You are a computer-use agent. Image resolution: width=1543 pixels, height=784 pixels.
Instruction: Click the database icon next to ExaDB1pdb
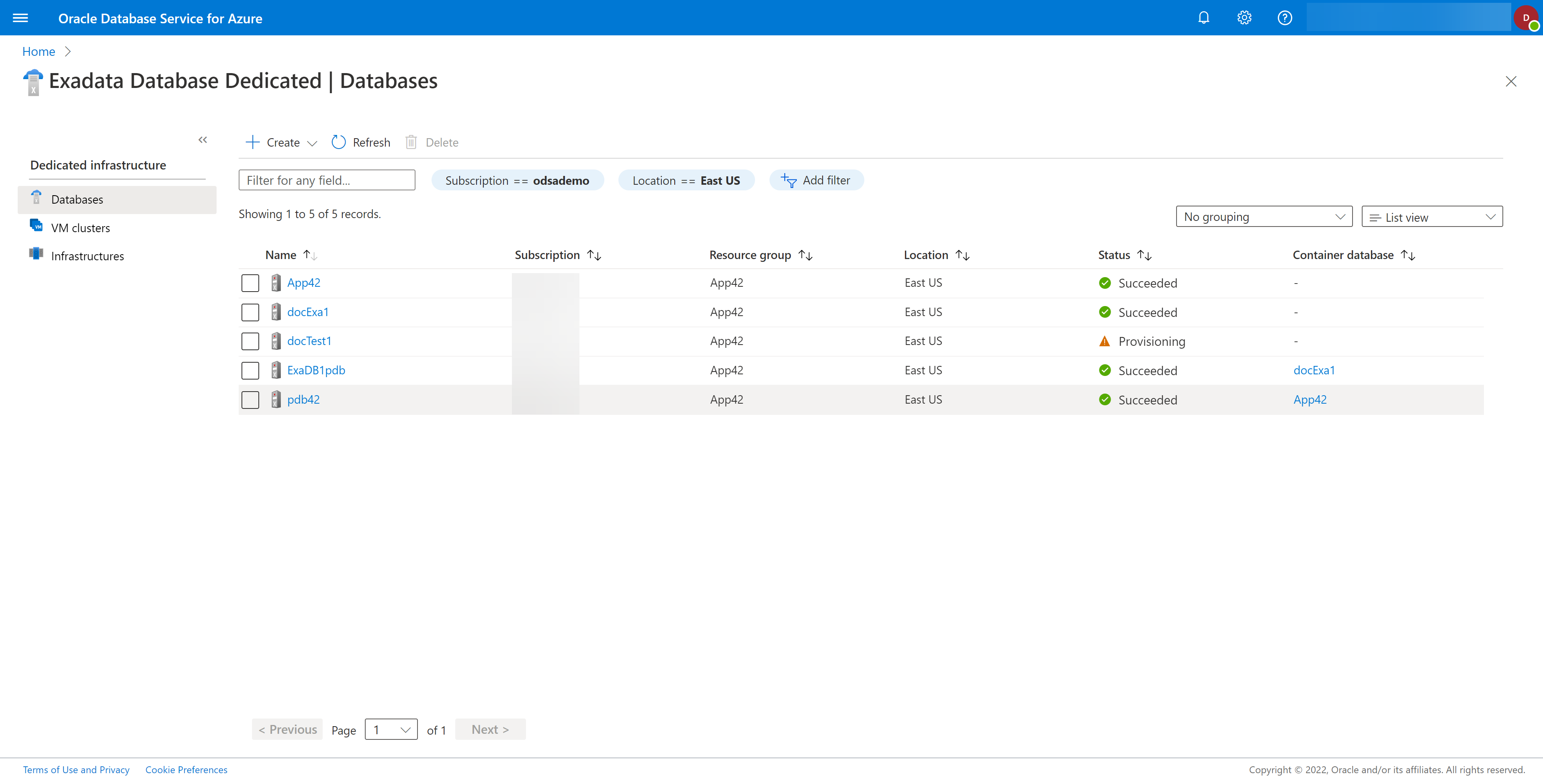[276, 370]
